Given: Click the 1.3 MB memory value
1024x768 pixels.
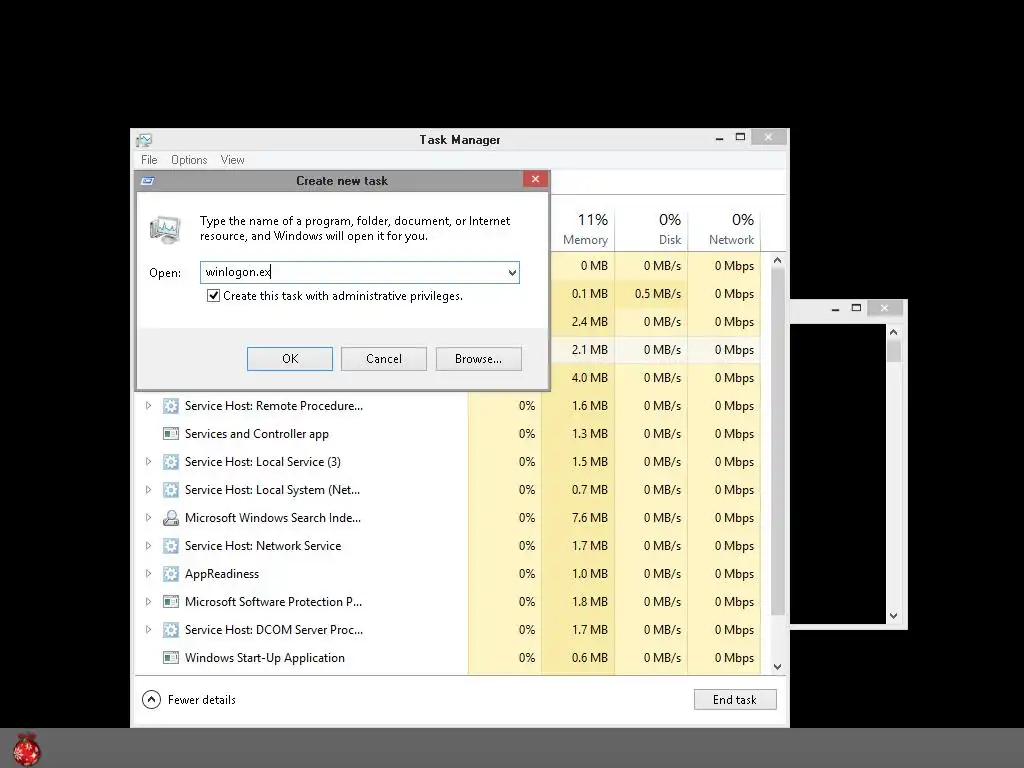Looking at the screenshot, I should pyautogui.click(x=590, y=434).
